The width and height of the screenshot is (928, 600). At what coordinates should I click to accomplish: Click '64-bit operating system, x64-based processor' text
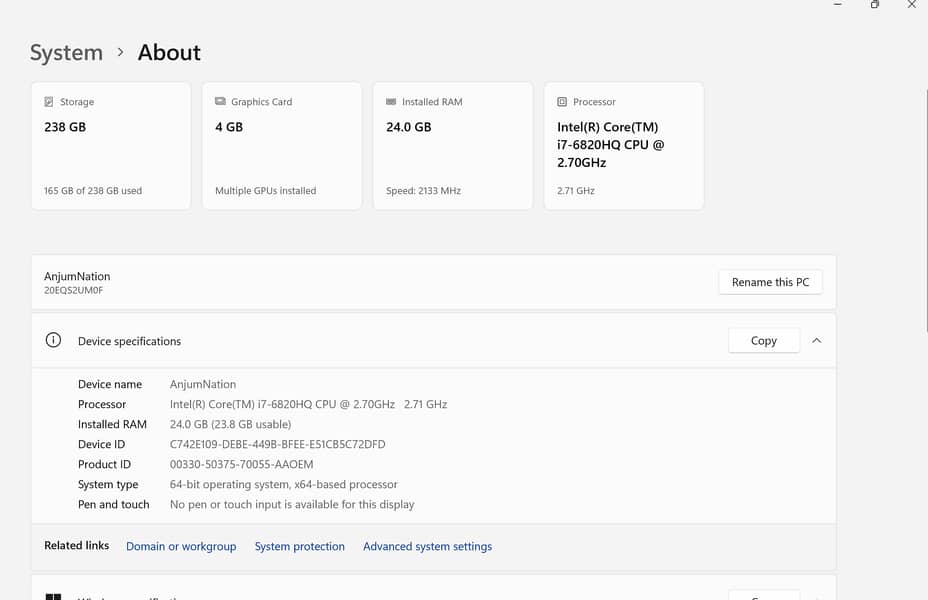click(x=283, y=485)
